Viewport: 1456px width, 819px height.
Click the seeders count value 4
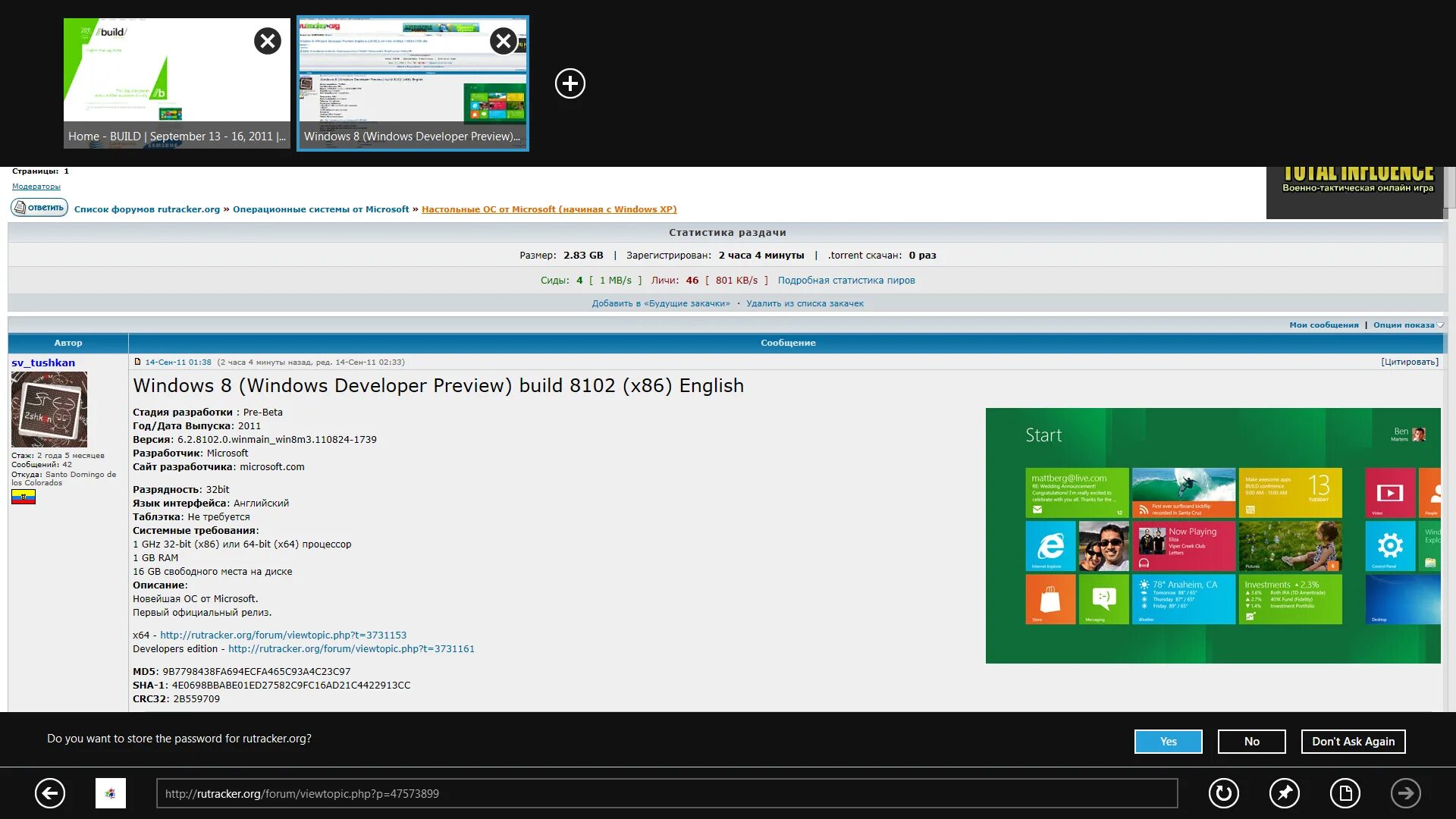(579, 281)
